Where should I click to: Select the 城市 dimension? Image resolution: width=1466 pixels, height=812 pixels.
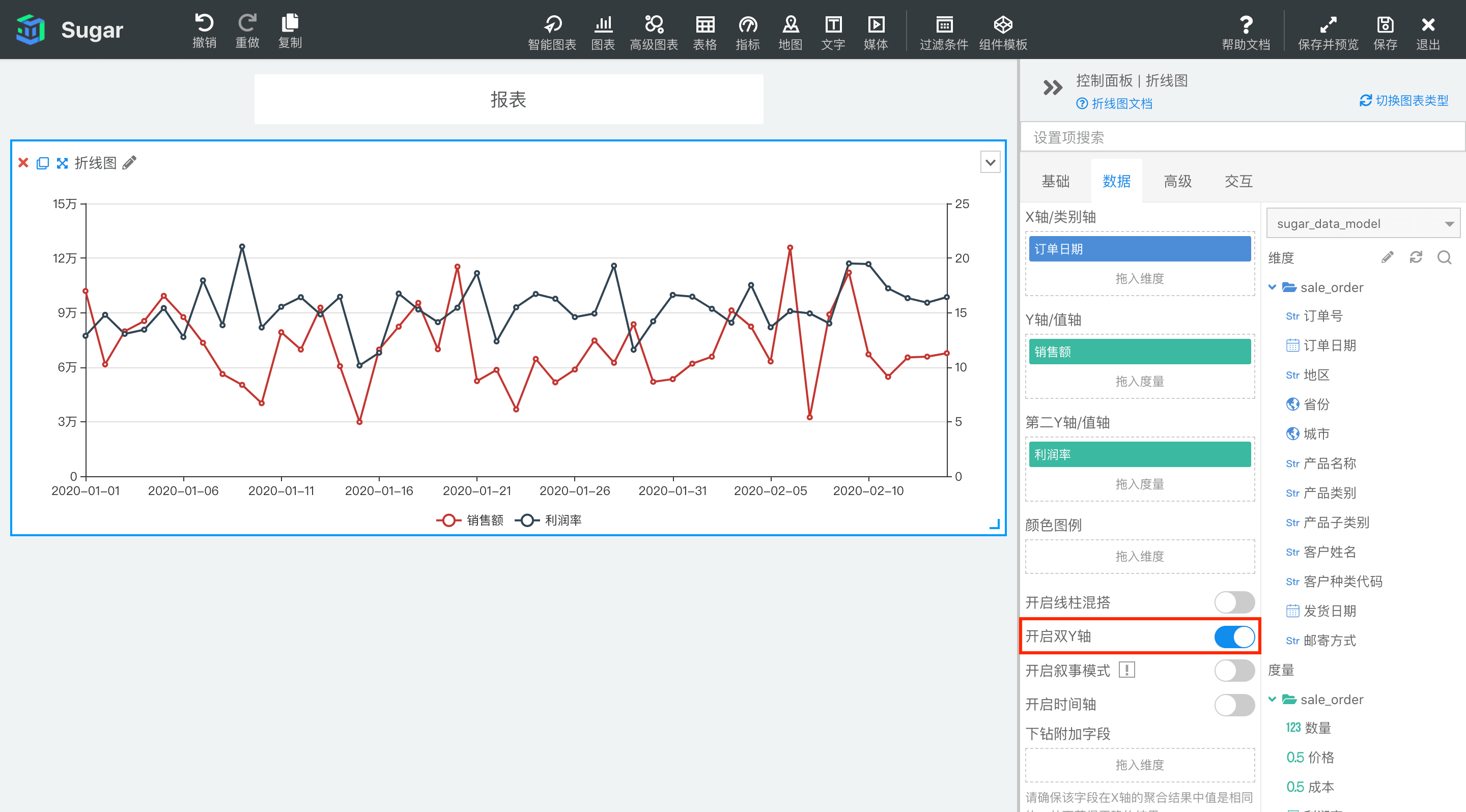(1307, 434)
